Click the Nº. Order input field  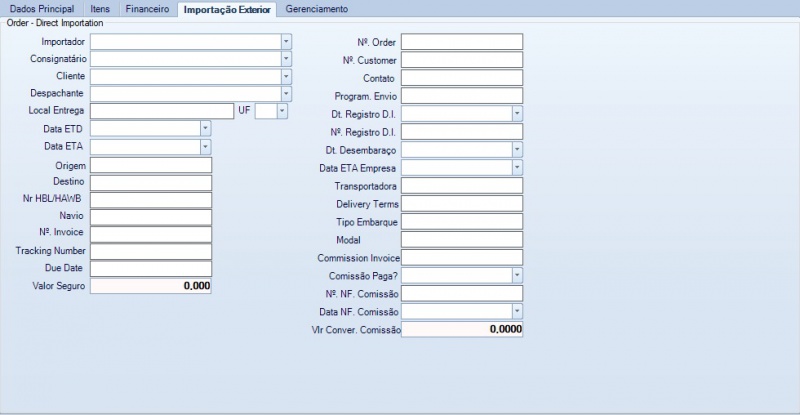coord(461,42)
